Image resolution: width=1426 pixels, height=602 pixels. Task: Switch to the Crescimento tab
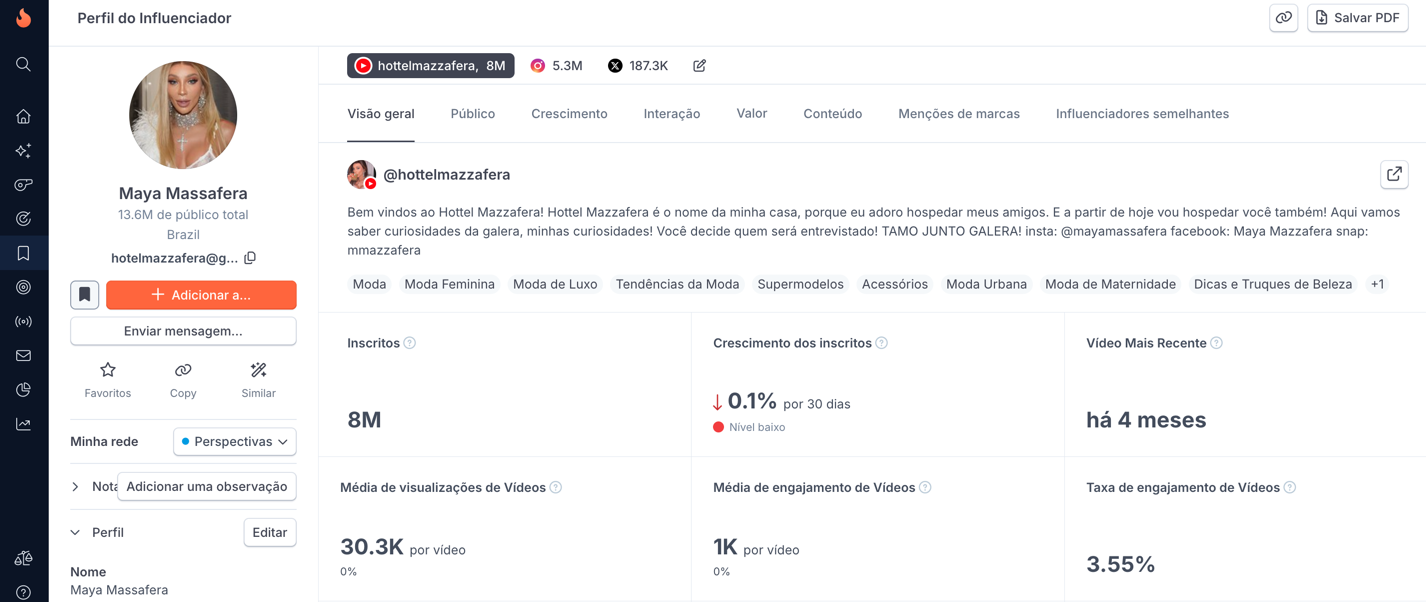(x=569, y=114)
